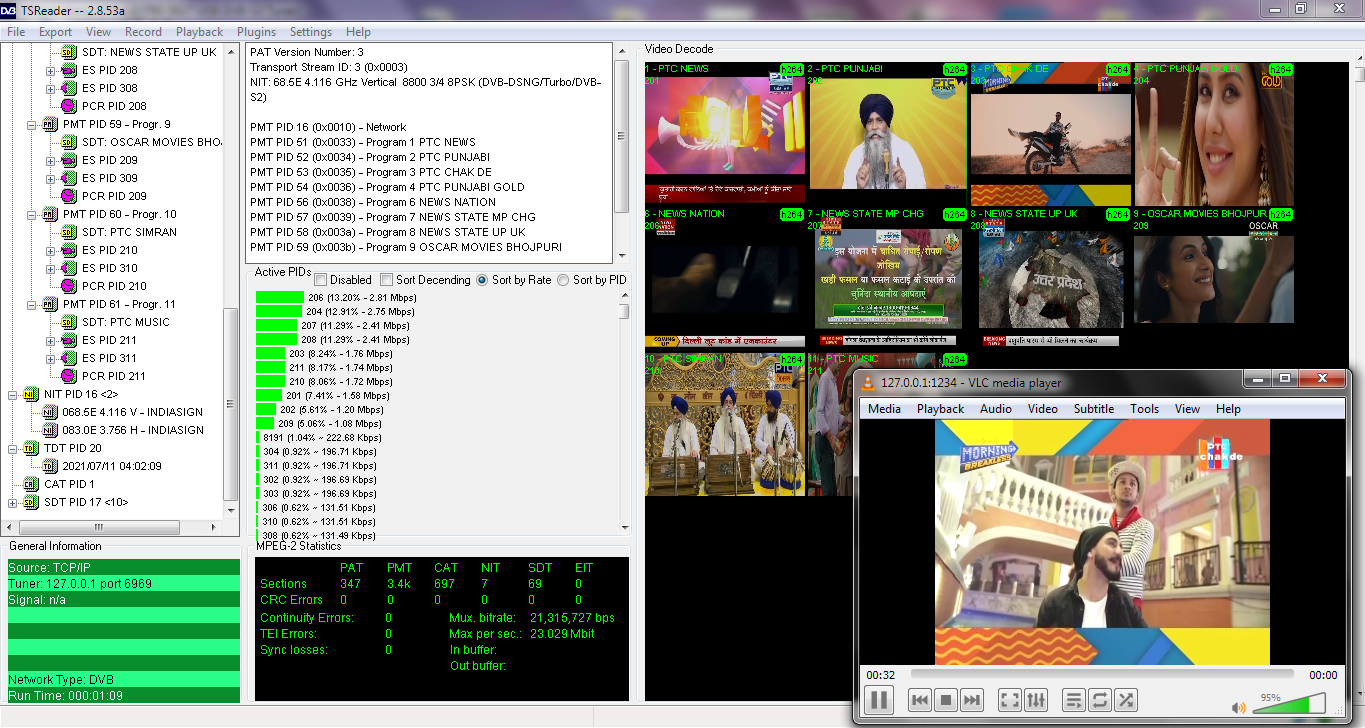Expand the ES PID 310 node
The height and width of the screenshot is (728, 1365).
pos(51,268)
